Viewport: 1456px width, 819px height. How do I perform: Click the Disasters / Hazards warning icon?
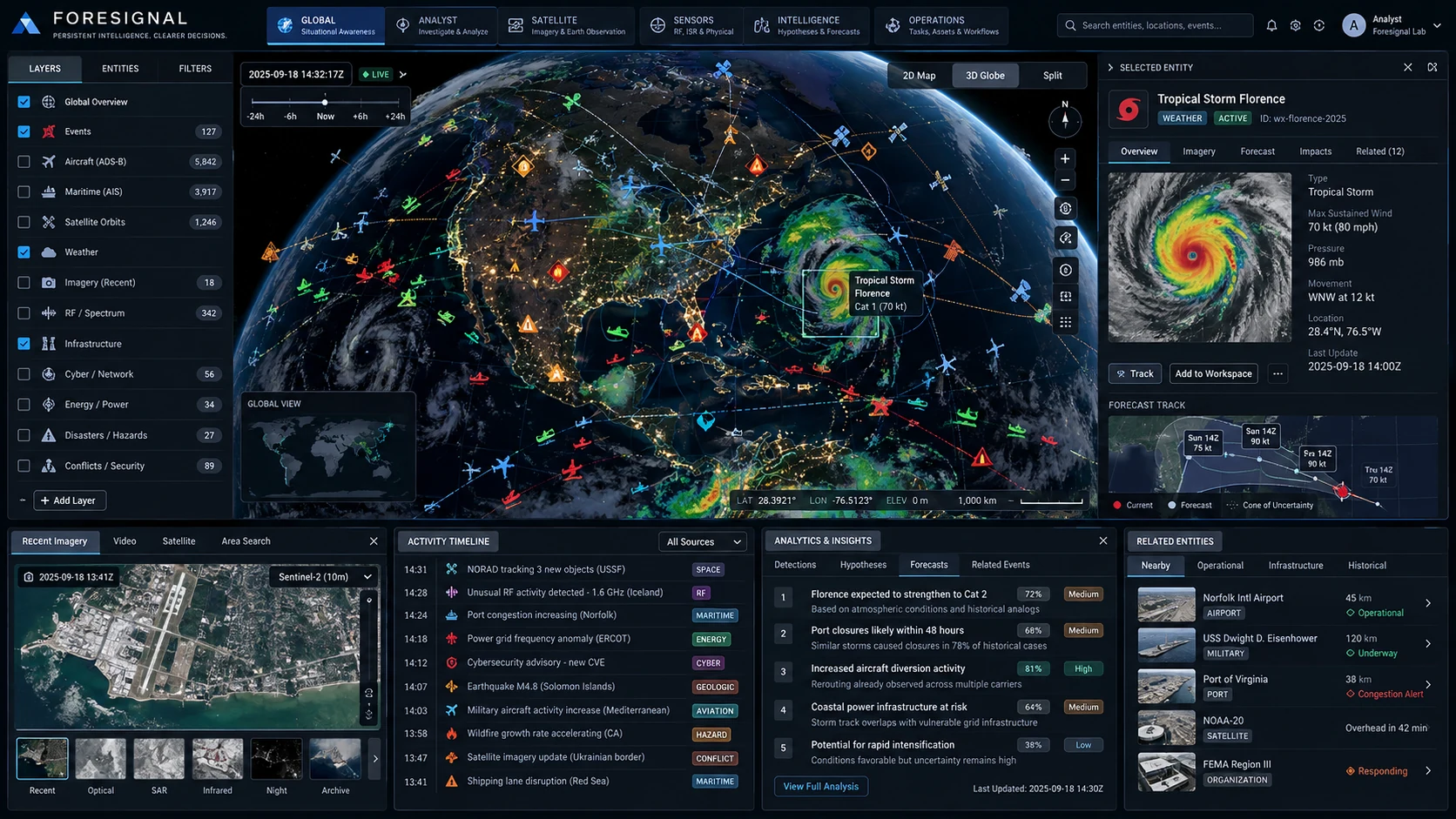(49, 435)
